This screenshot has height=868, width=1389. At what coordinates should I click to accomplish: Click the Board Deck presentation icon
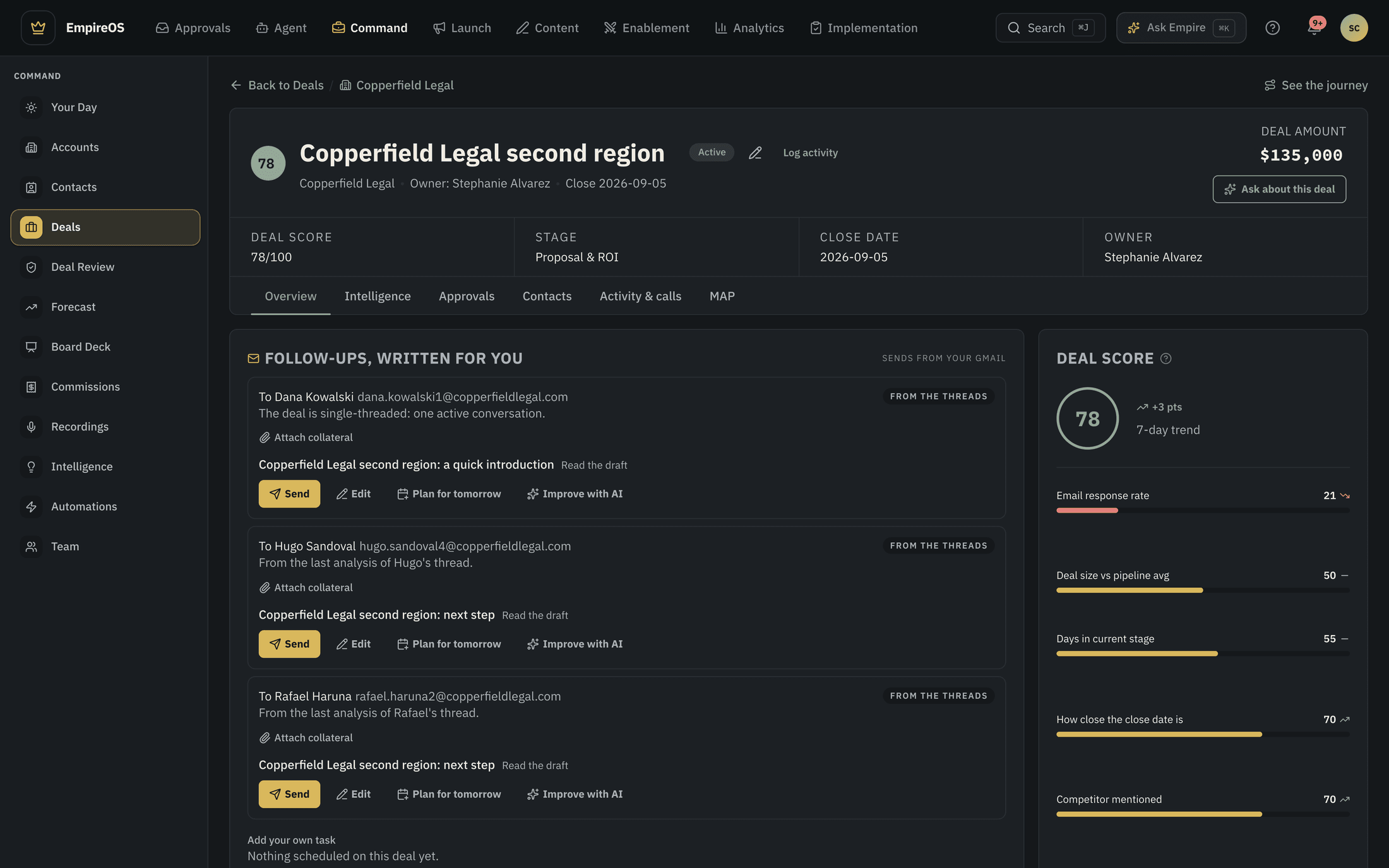click(31, 347)
